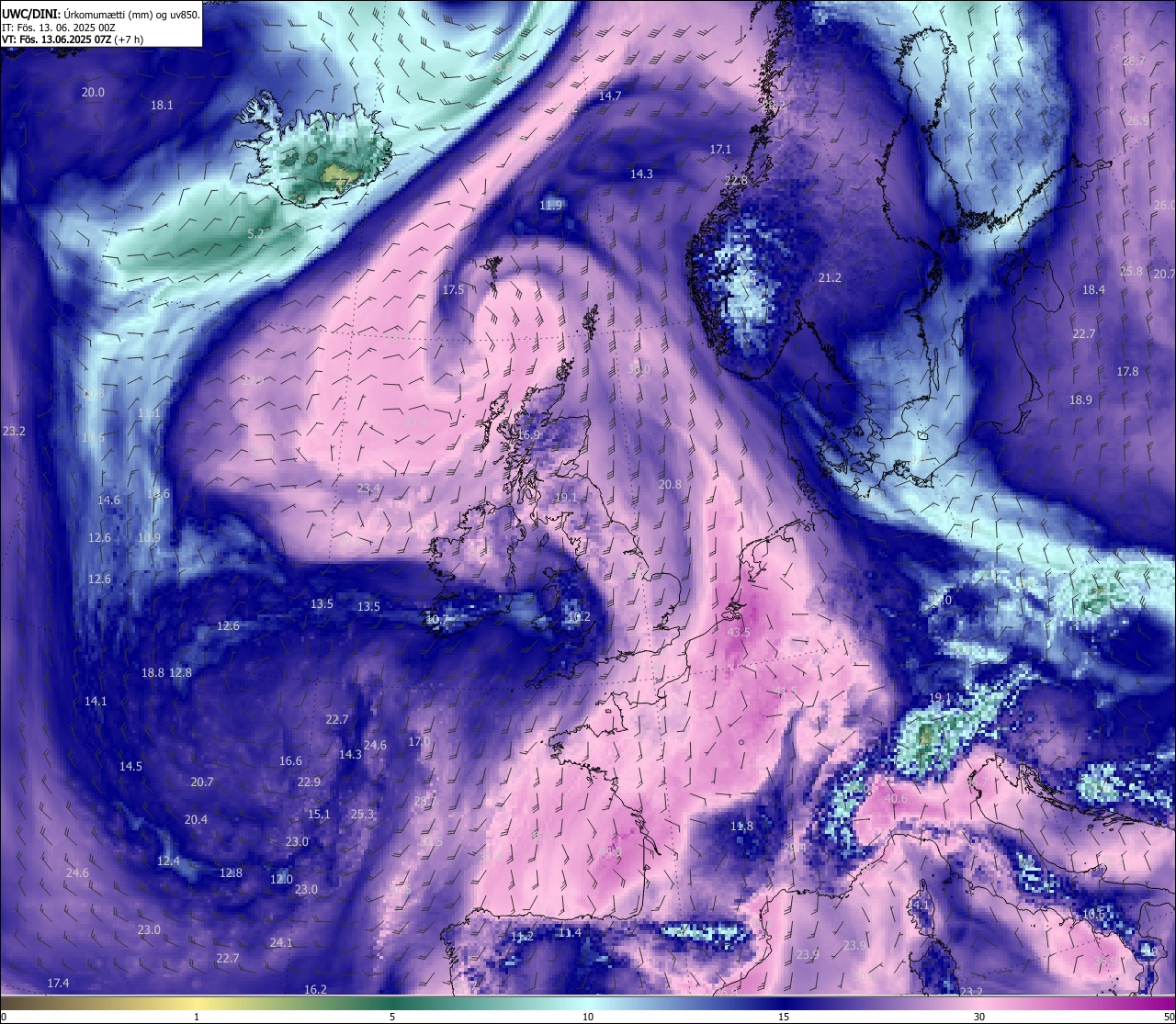Viewport: 1176px width, 1024px height.
Task: Click the 14.6 value on the left
Action: (109, 501)
